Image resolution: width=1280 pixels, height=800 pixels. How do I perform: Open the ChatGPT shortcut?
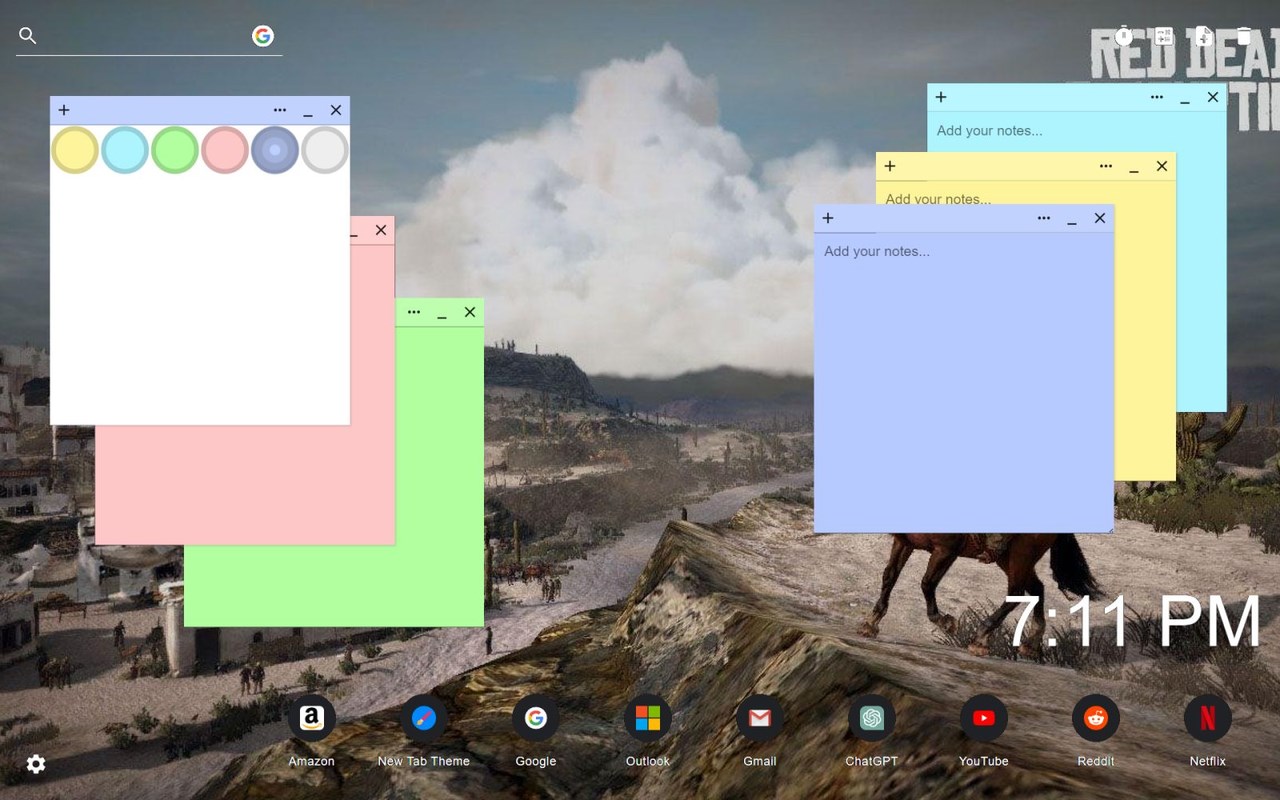(x=872, y=718)
